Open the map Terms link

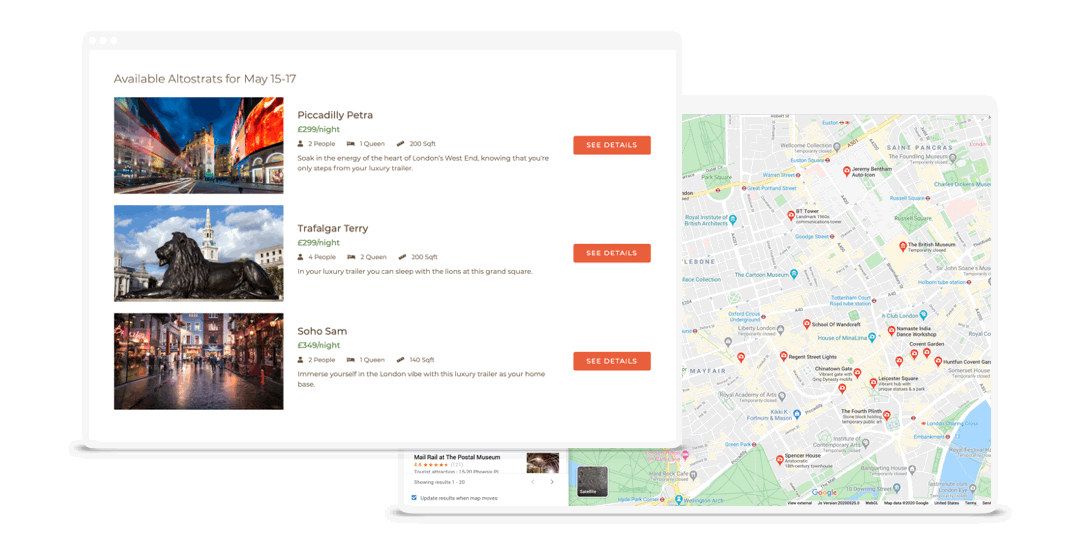[970, 503]
